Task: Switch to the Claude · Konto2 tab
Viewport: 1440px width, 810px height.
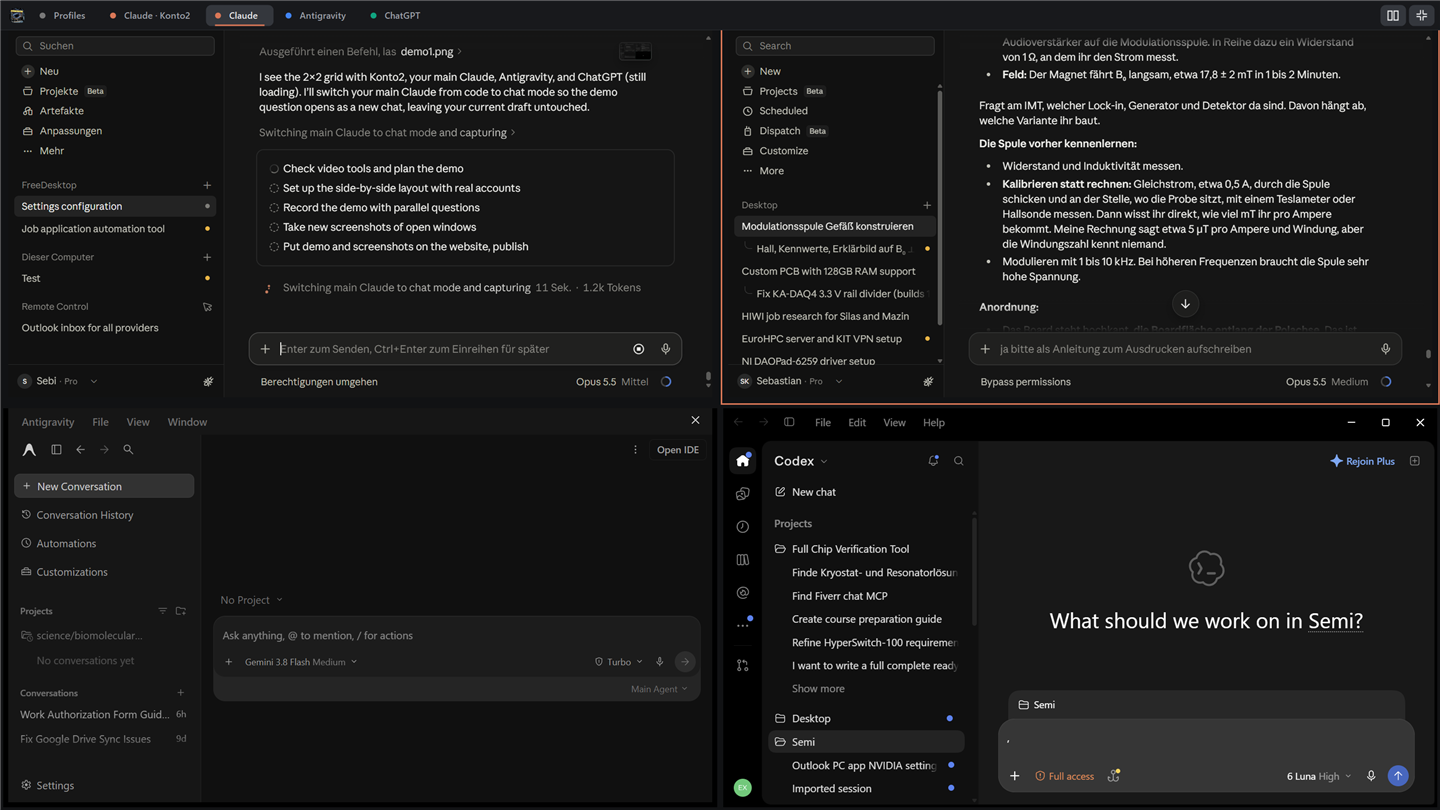Action: [x=150, y=16]
